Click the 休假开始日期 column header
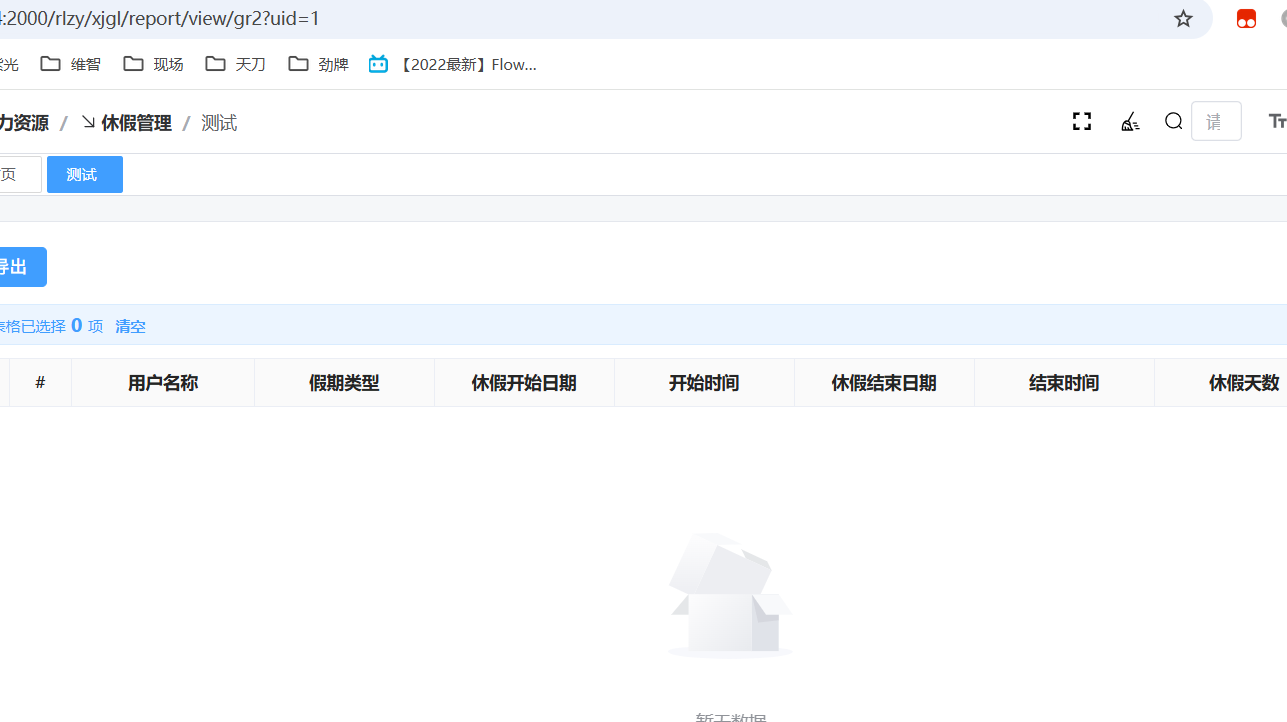1287x722 pixels. point(524,383)
